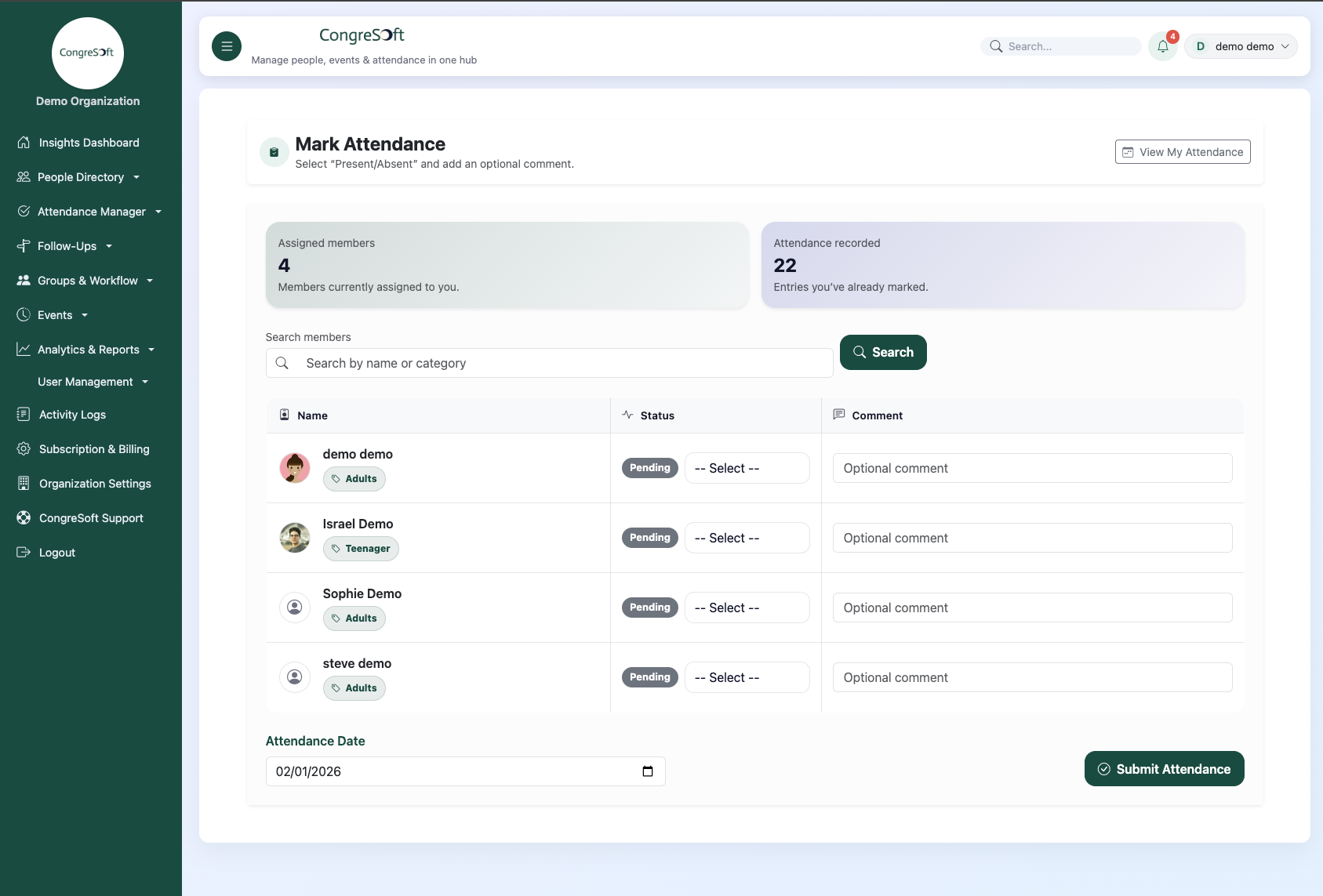
Task: Open Activity Logs from sidebar
Action: coord(72,415)
